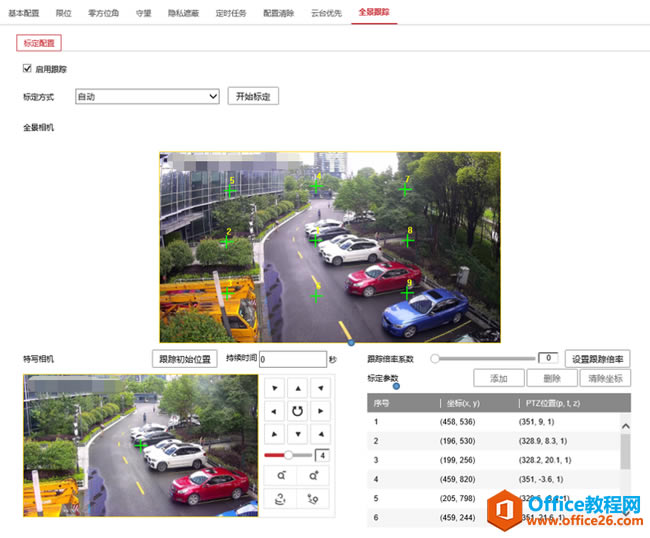Click the calibration table scrollbar thumb
The width and height of the screenshot is (650, 538).
point(625,452)
